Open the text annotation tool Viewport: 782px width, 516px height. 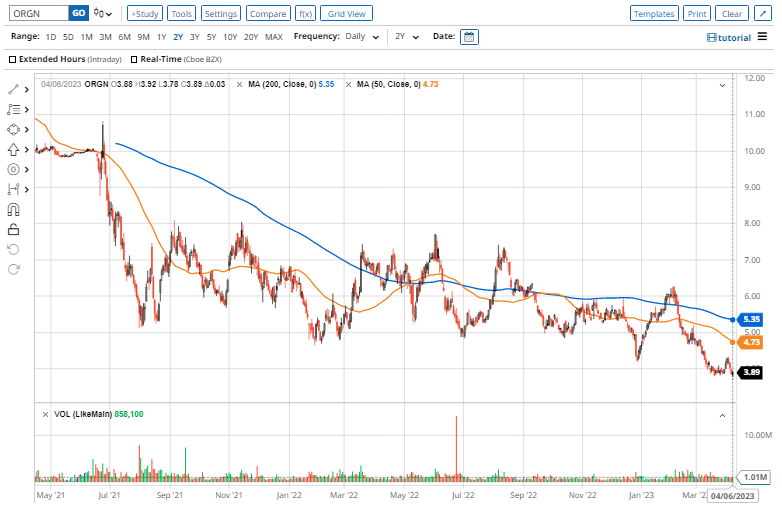tap(13, 109)
